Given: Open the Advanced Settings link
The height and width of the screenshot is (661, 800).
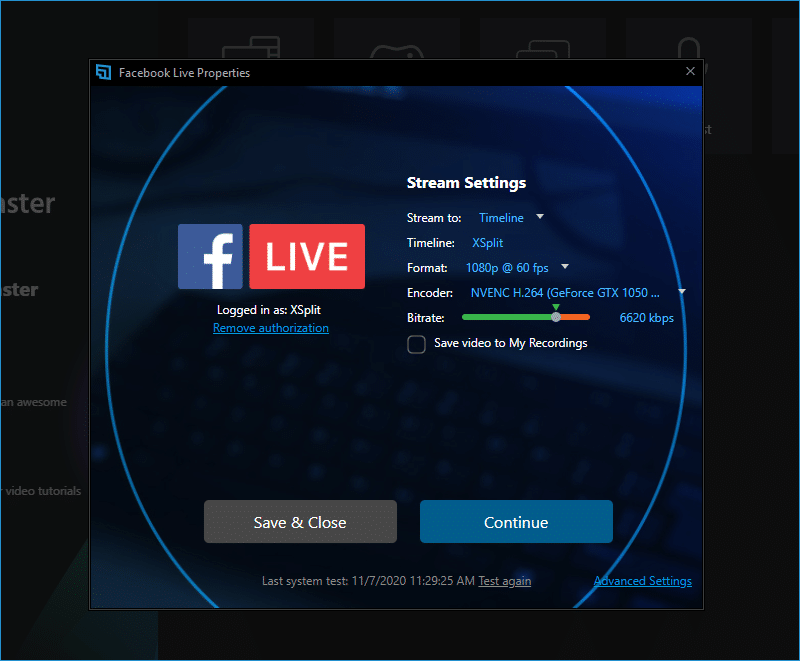Looking at the screenshot, I should click(643, 581).
